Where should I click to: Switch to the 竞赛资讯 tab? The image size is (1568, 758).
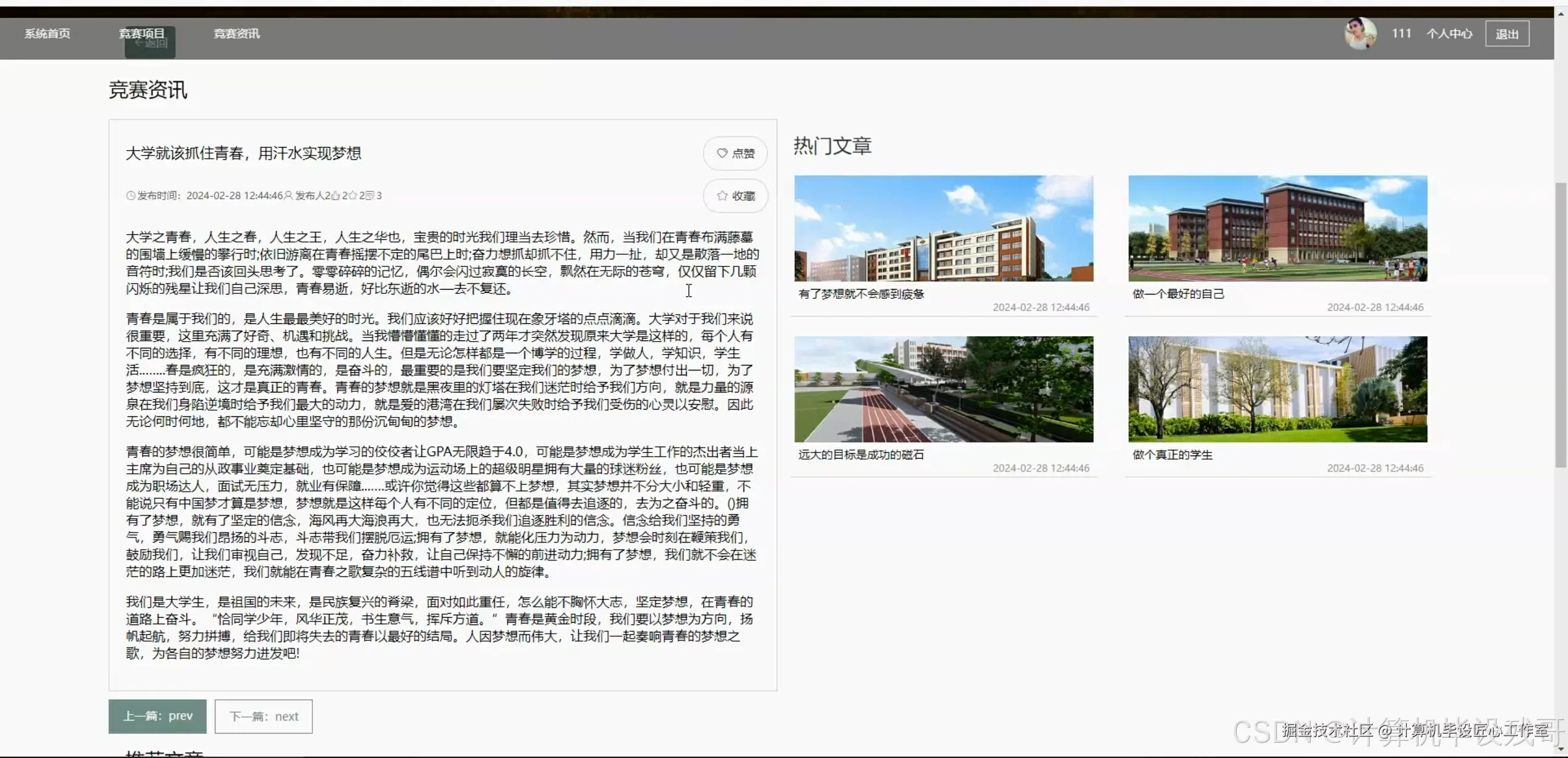[x=236, y=33]
